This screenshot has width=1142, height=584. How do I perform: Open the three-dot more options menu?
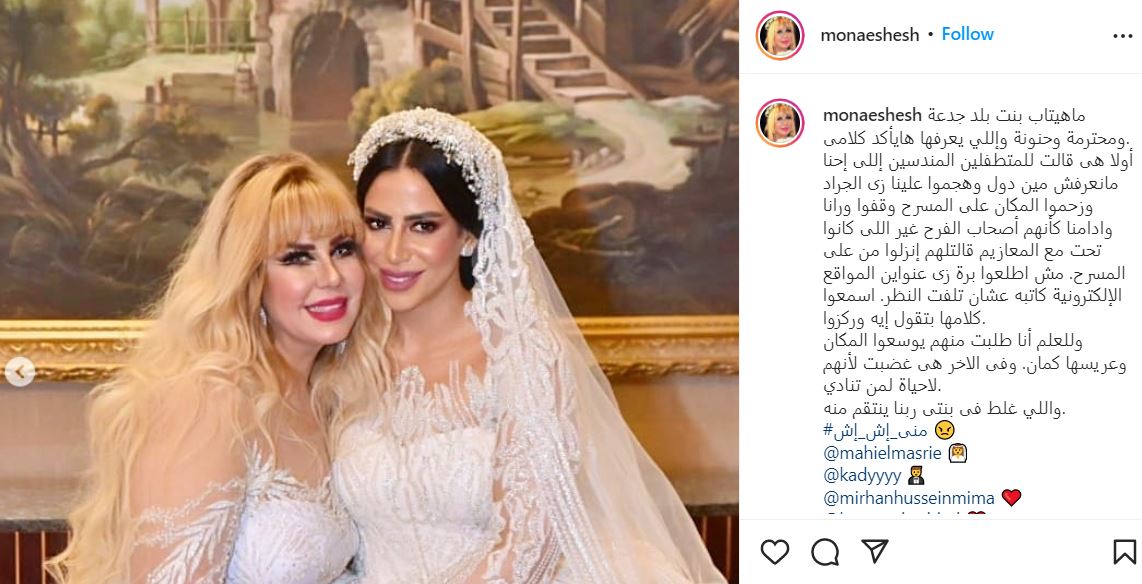pyautogui.click(x=1122, y=36)
